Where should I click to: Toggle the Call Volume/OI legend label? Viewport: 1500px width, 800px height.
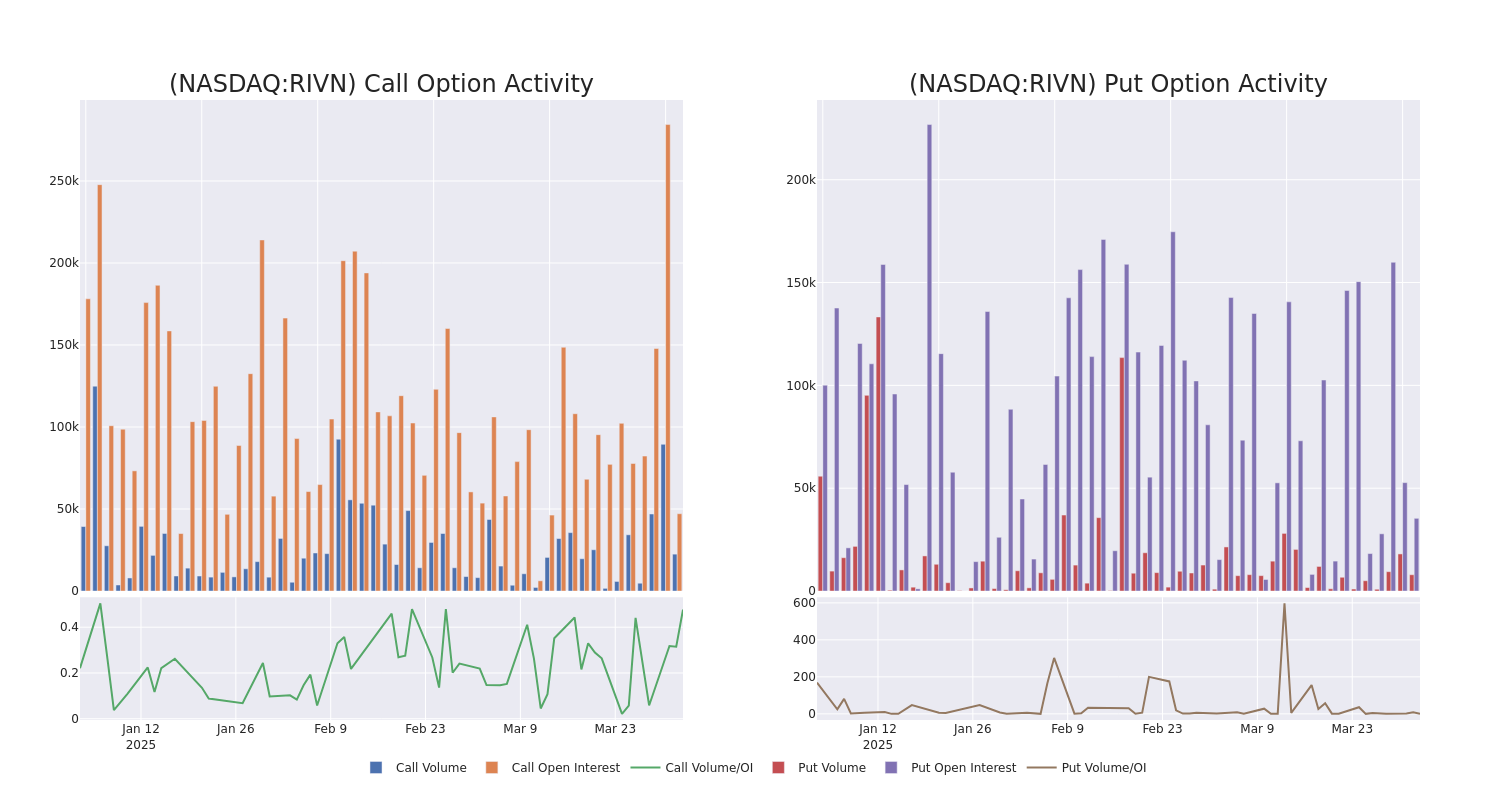pos(709,768)
